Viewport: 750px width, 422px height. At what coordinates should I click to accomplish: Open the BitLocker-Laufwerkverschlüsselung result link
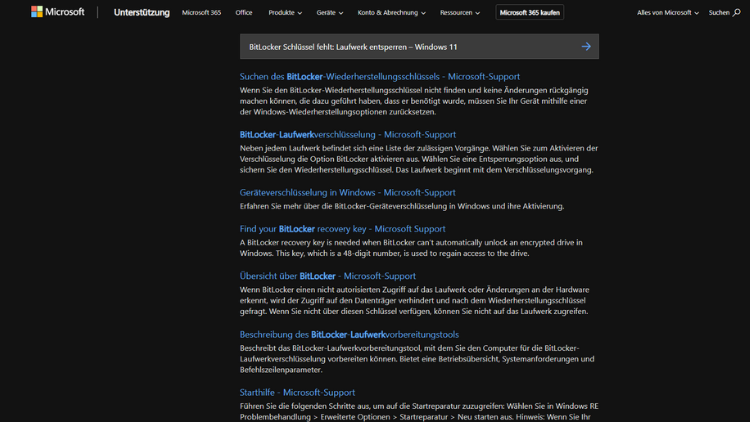tap(347, 134)
